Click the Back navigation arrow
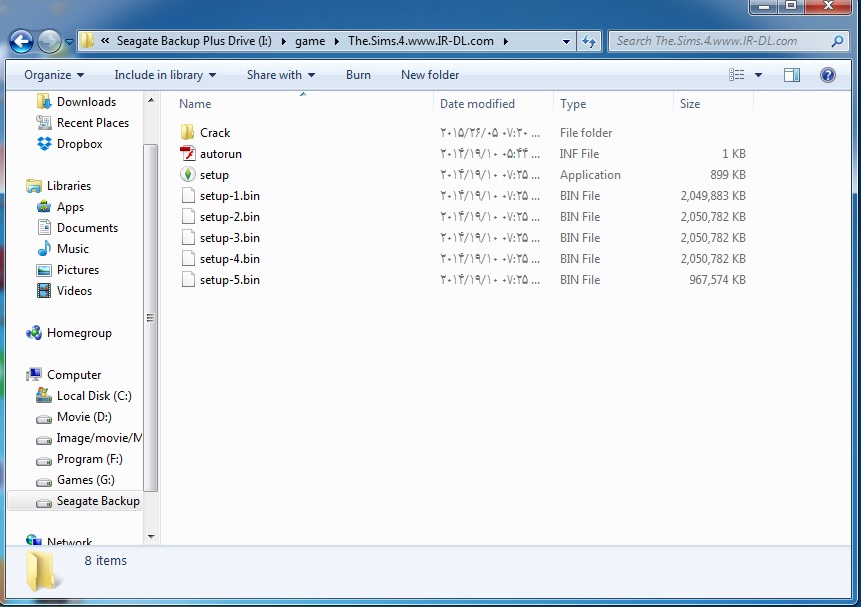This screenshot has height=607, width=861. pos(21,41)
